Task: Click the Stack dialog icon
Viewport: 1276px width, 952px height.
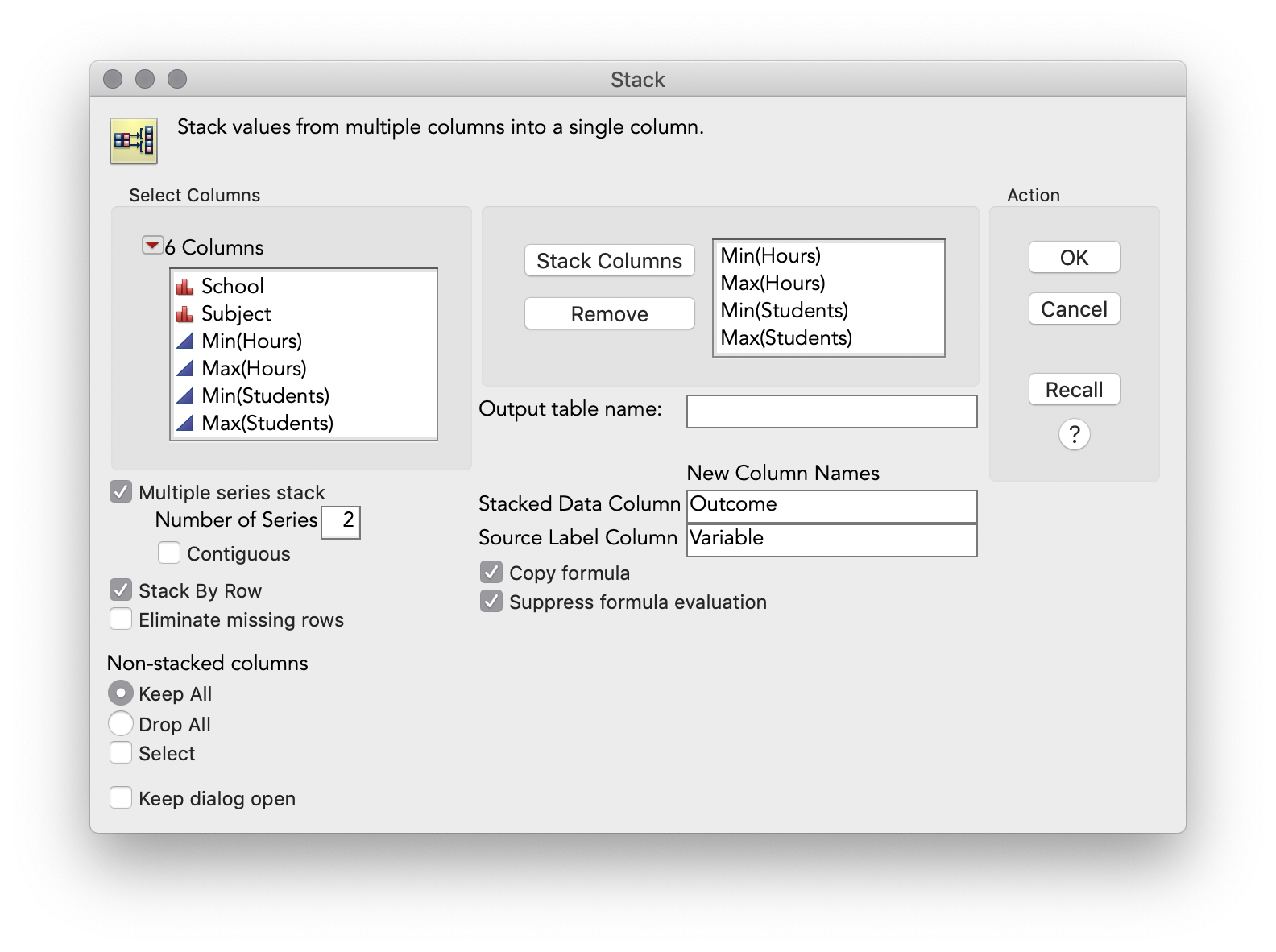Action: tap(134, 141)
